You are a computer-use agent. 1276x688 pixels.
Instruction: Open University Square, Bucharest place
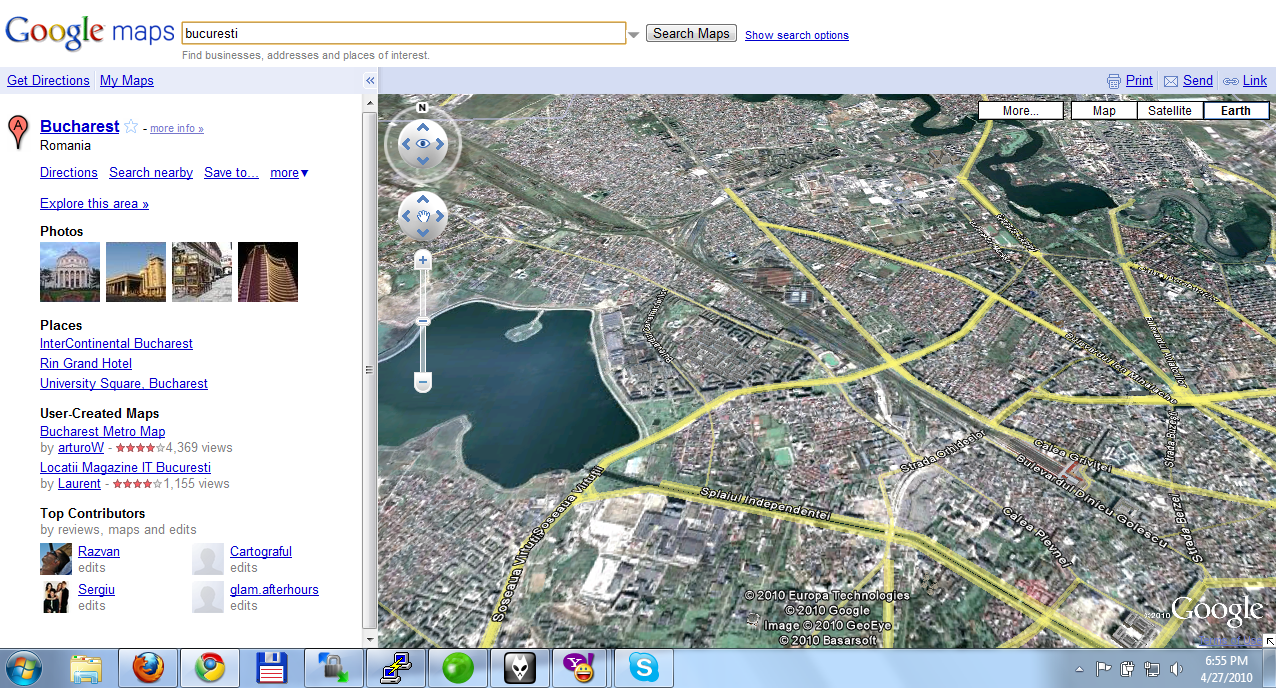(124, 384)
